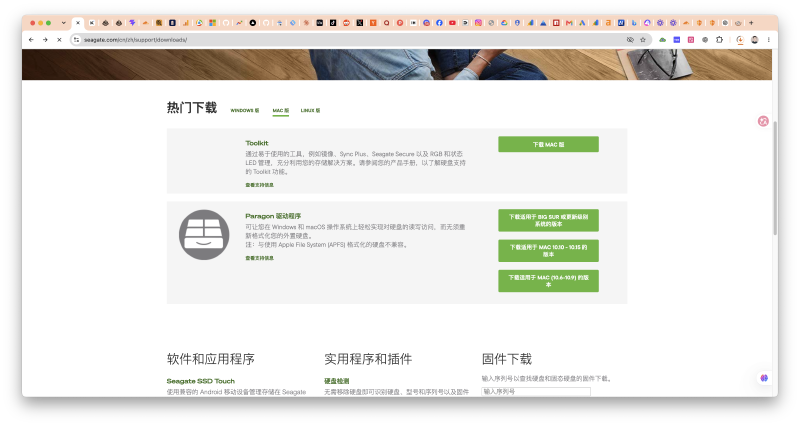Switch to the Microsoft tab

click(212, 23)
